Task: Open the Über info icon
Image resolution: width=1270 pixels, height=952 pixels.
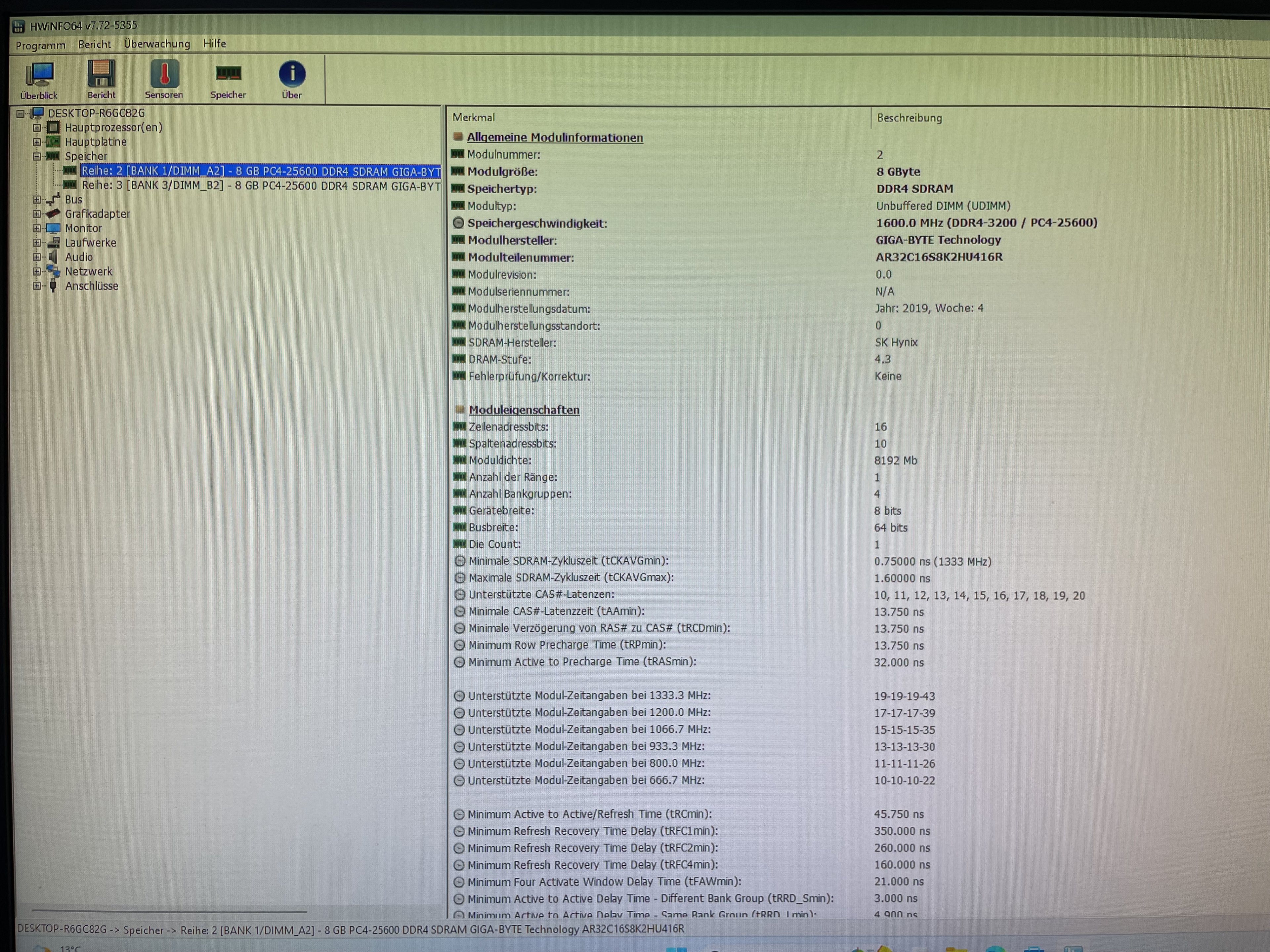Action: click(x=292, y=74)
